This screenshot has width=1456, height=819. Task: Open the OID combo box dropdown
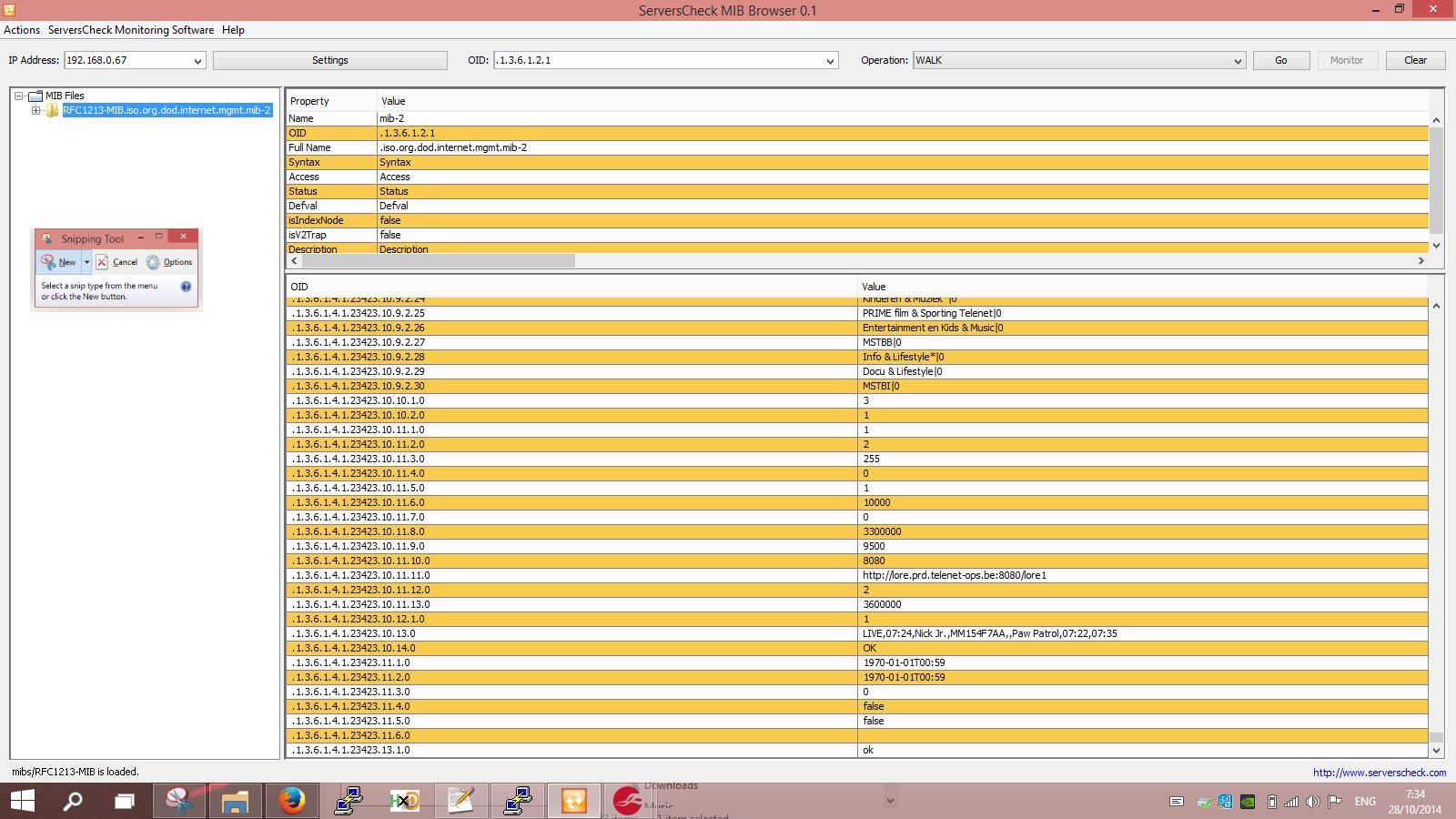click(830, 61)
